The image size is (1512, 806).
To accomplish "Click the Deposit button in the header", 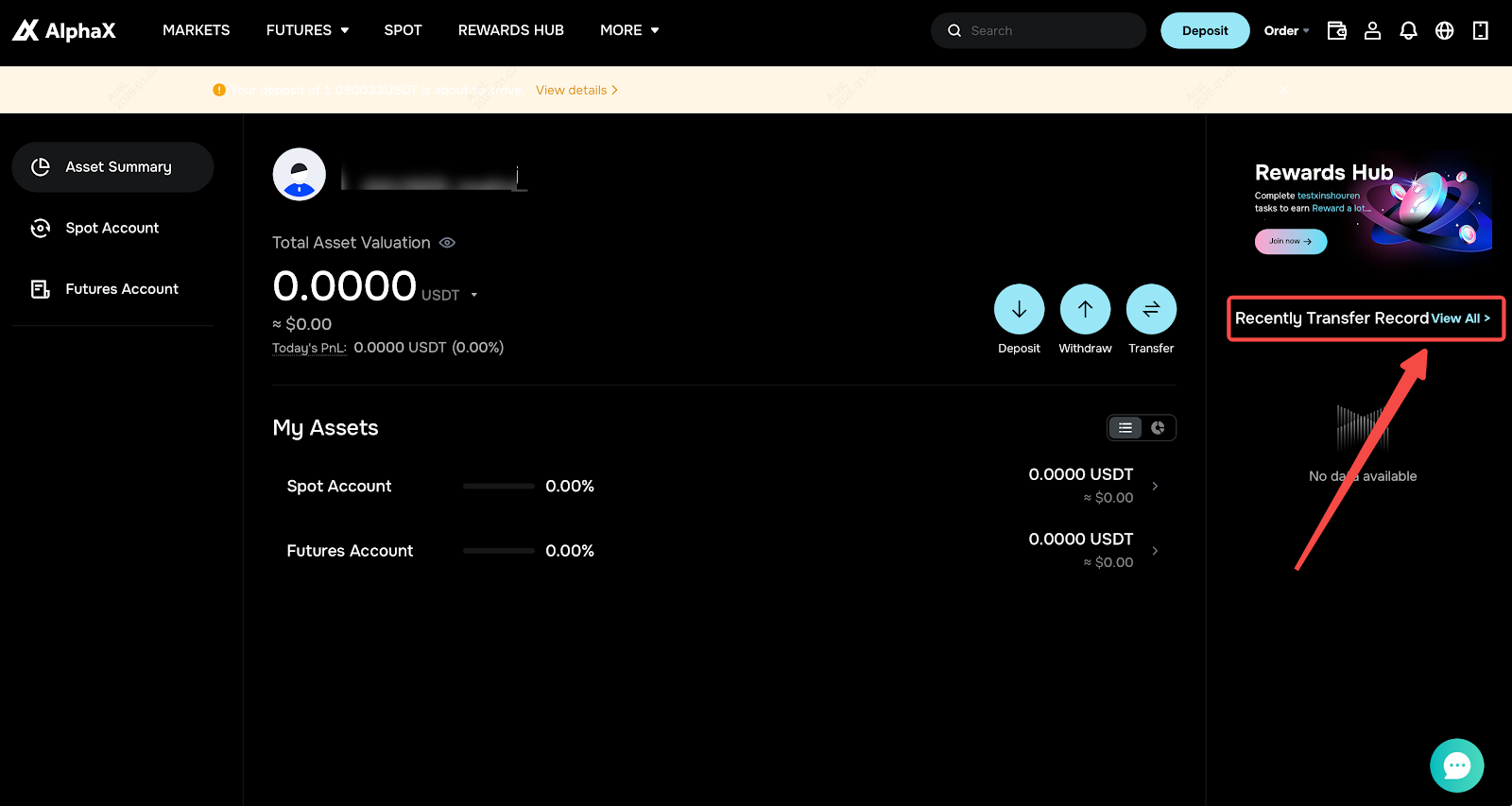I will [x=1205, y=30].
